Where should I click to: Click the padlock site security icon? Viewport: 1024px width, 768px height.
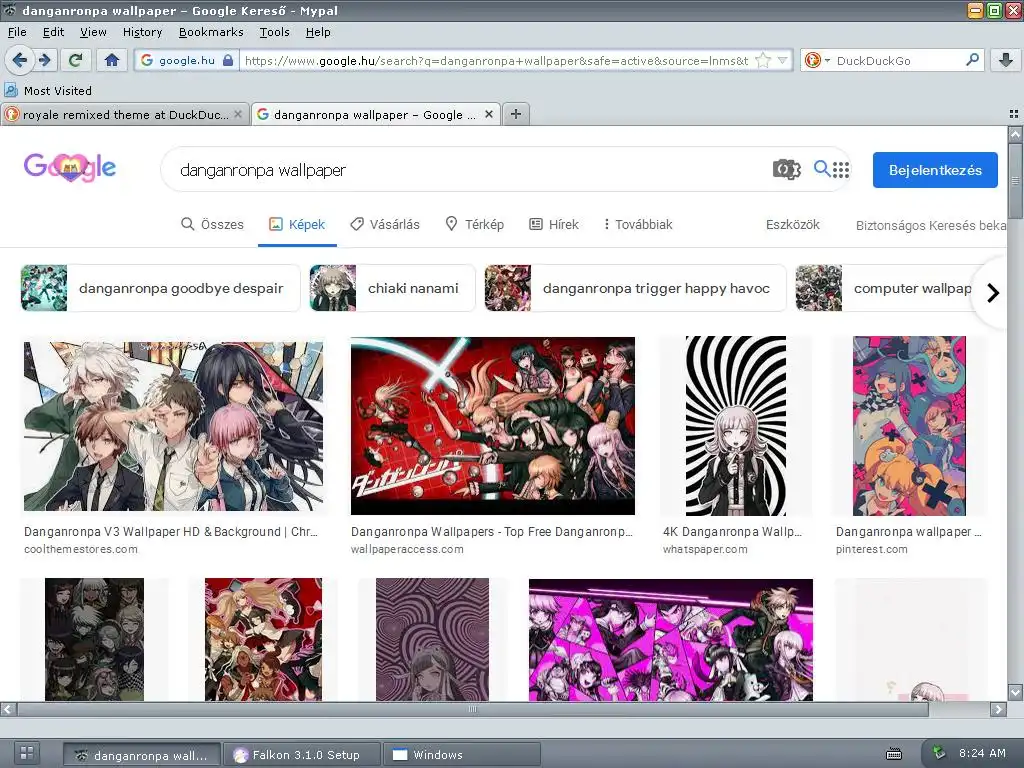tap(228, 60)
